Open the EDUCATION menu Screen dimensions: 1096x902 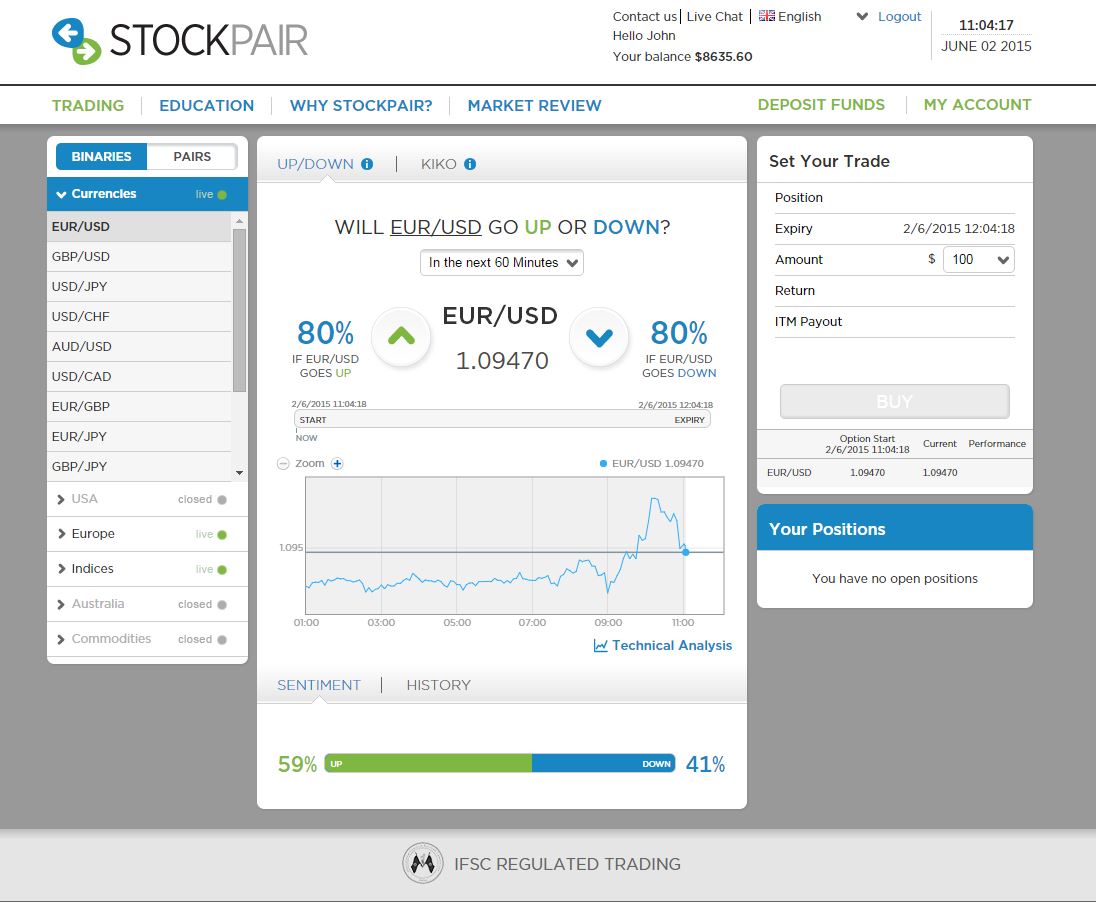207,106
